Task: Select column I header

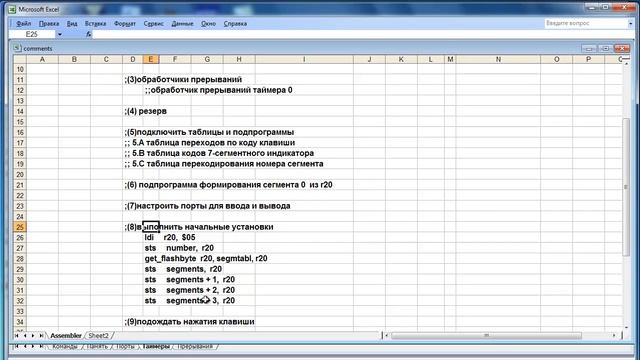Action: (x=304, y=60)
